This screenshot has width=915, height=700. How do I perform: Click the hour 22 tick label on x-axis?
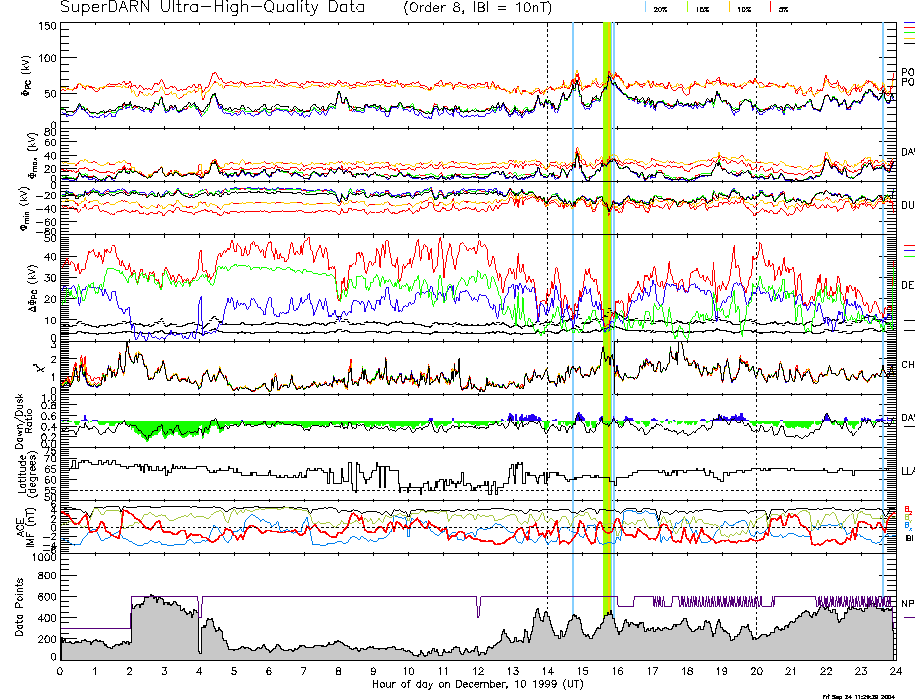(826, 670)
